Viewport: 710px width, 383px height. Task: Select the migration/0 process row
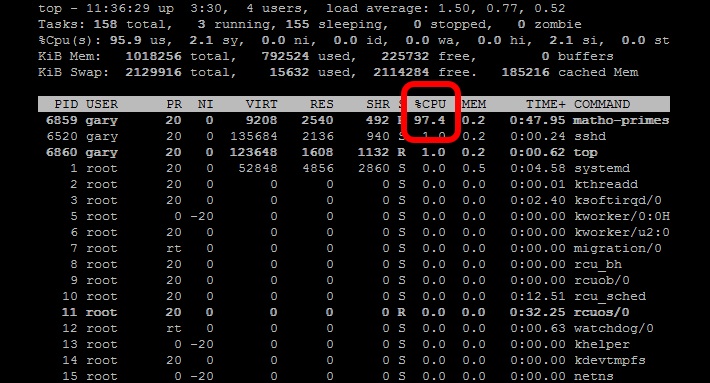click(x=354, y=248)
